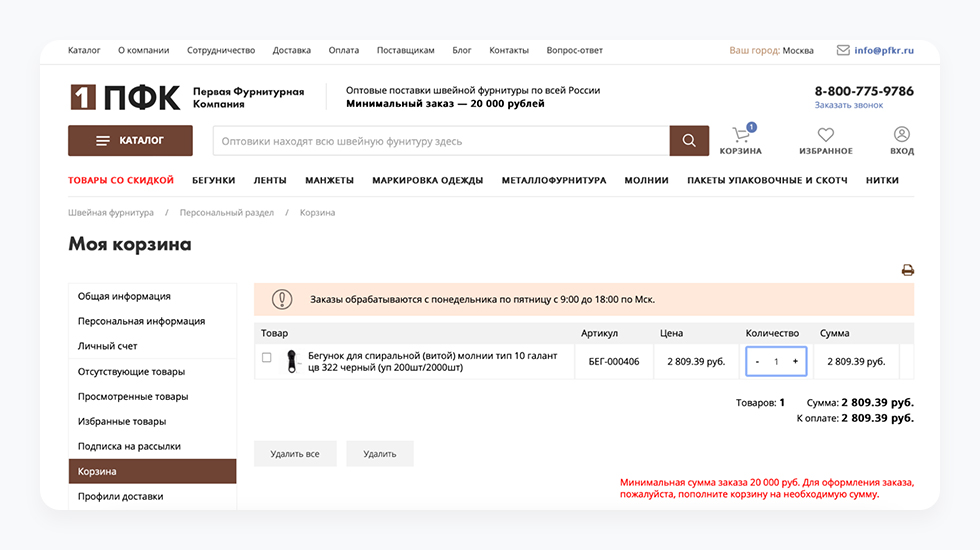Open Контакты page
The width and height of the screenshot is (980, 550).
click(x=509, y=50)
